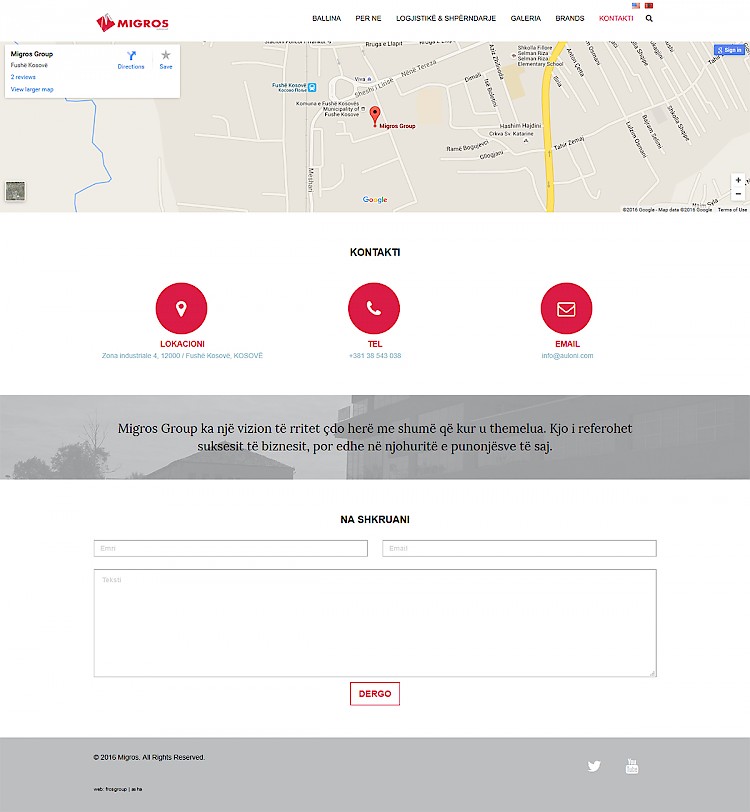The height and width of the screenshot is (812, 750).
Task: Click the red envelope email circle icon
Action: pyautogui.click(x=566, y=308)
